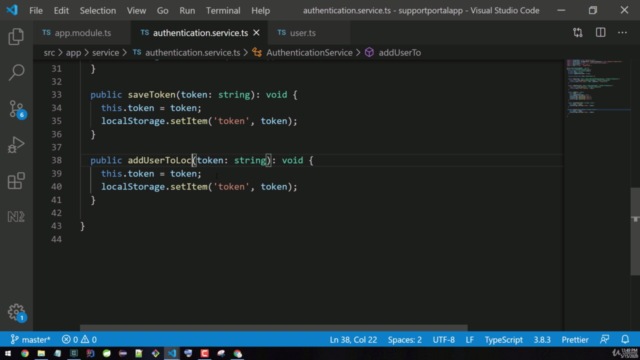Click TypeScript version 3.8.3
The height and width of the screenshot is (360, 640).
[x=542, y=339]
